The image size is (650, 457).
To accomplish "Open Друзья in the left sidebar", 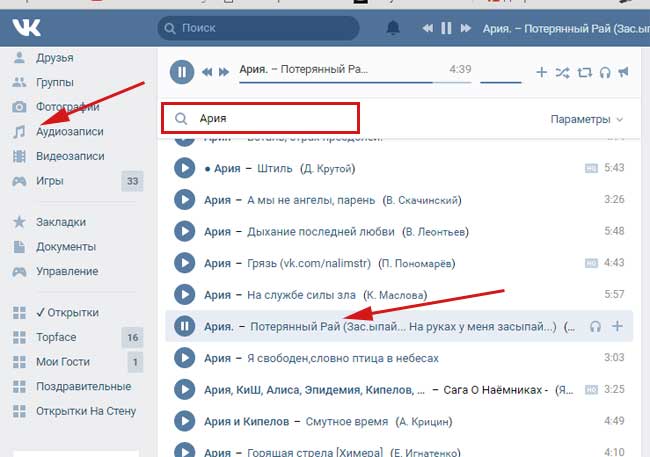I will (55, 58).
